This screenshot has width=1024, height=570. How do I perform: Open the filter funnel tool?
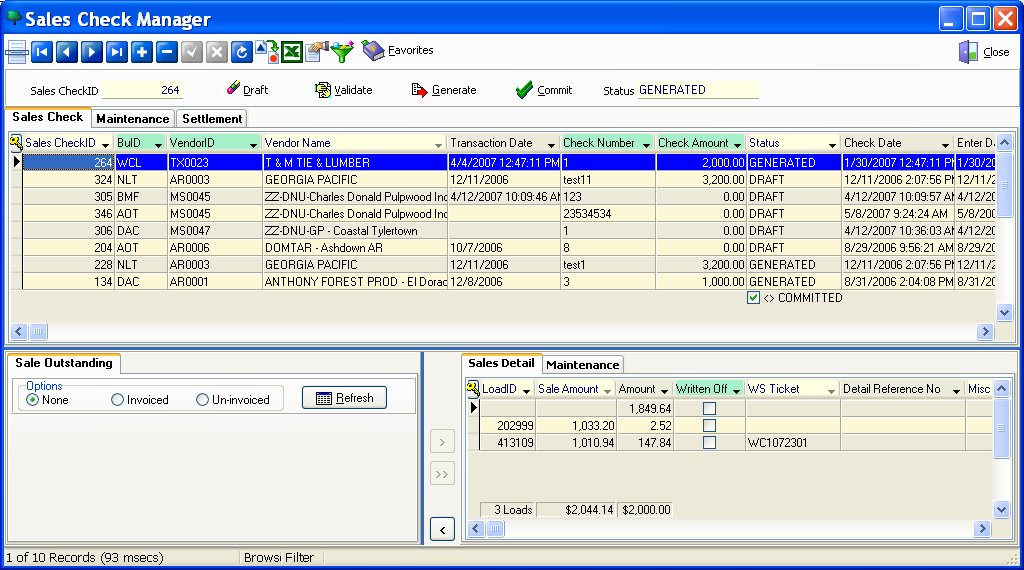343,51
